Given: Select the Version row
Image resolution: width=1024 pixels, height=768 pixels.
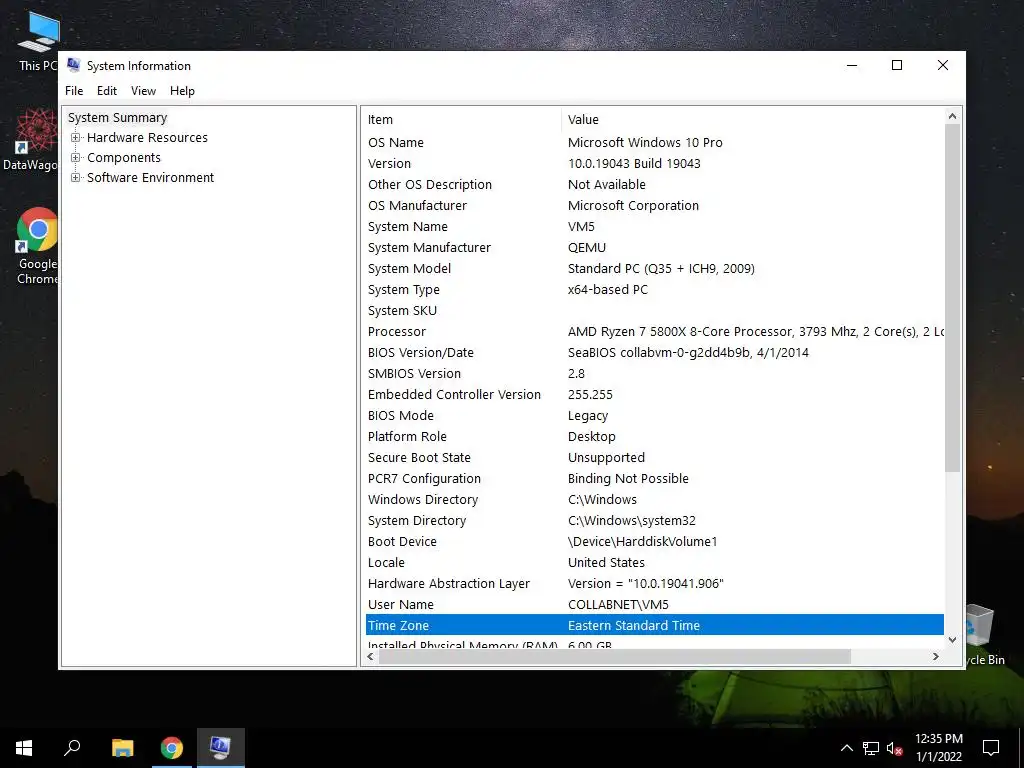Looking at the screenshot, I should [654, 163].
